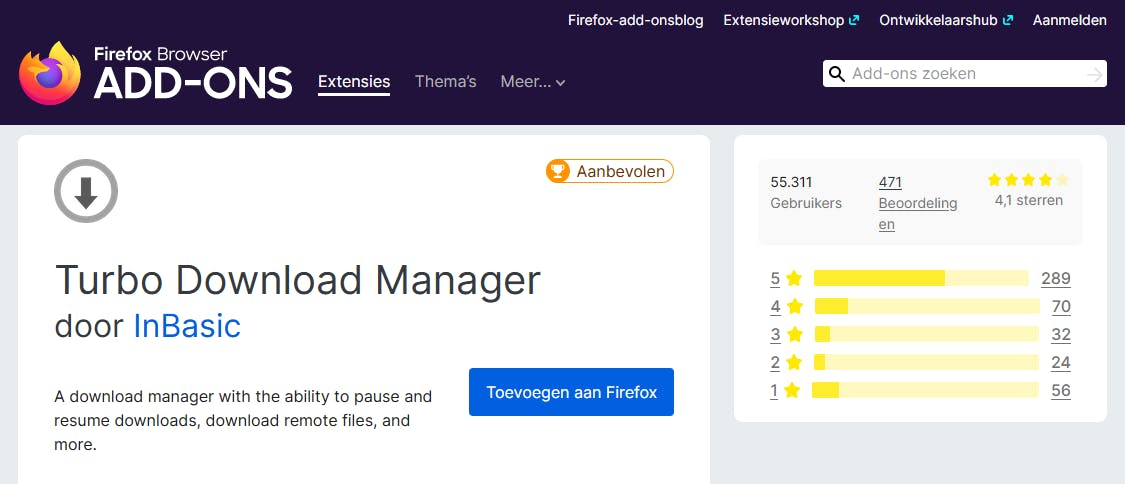Viewport: 1125px width, 484px height.
Task: Open the 56 one-star reviews count
Action: [1061, 390]
